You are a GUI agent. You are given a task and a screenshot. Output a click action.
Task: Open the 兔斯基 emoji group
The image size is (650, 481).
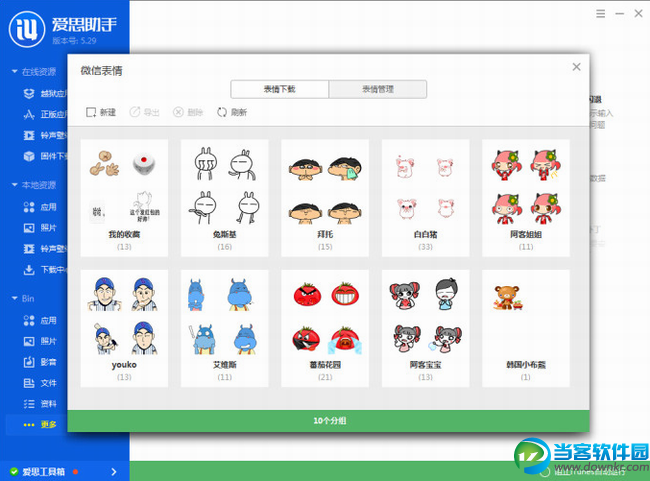(225, 198)
